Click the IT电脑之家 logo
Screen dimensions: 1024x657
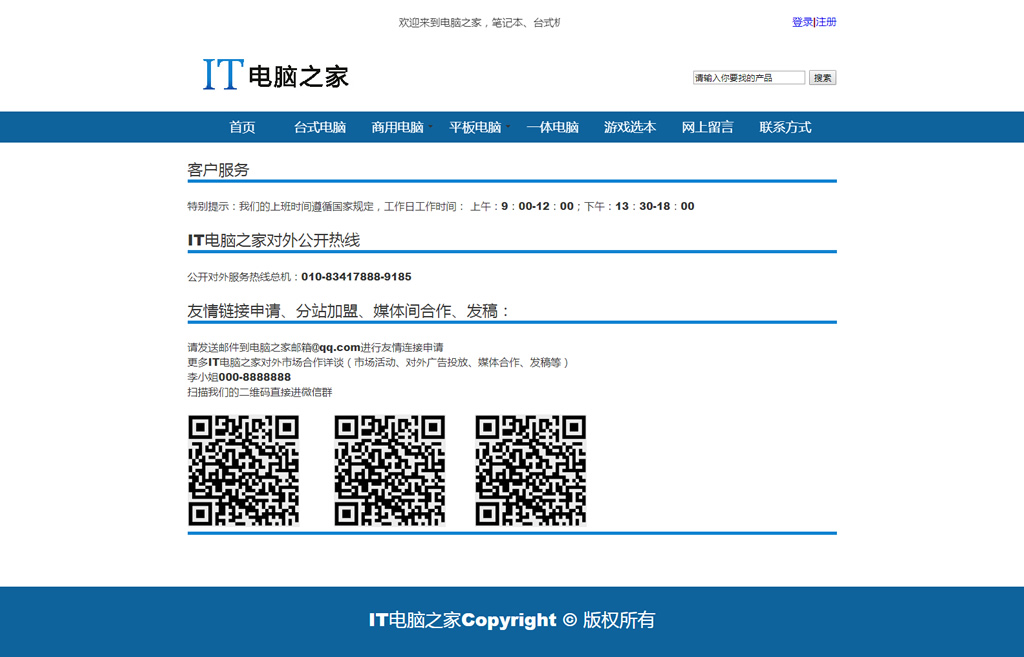[x=275, y=75]
